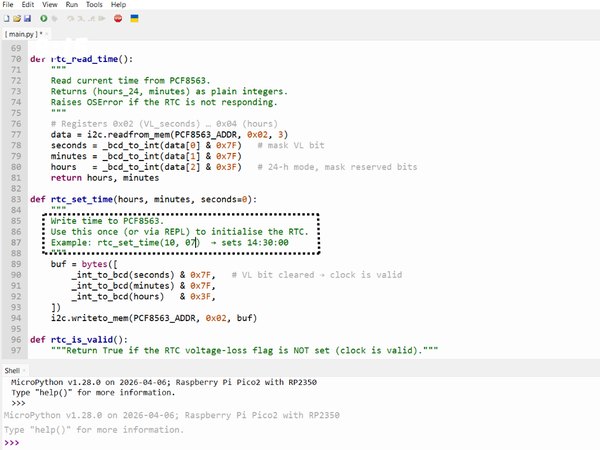
Task: Open the File menu
Action: click(8, 5)
